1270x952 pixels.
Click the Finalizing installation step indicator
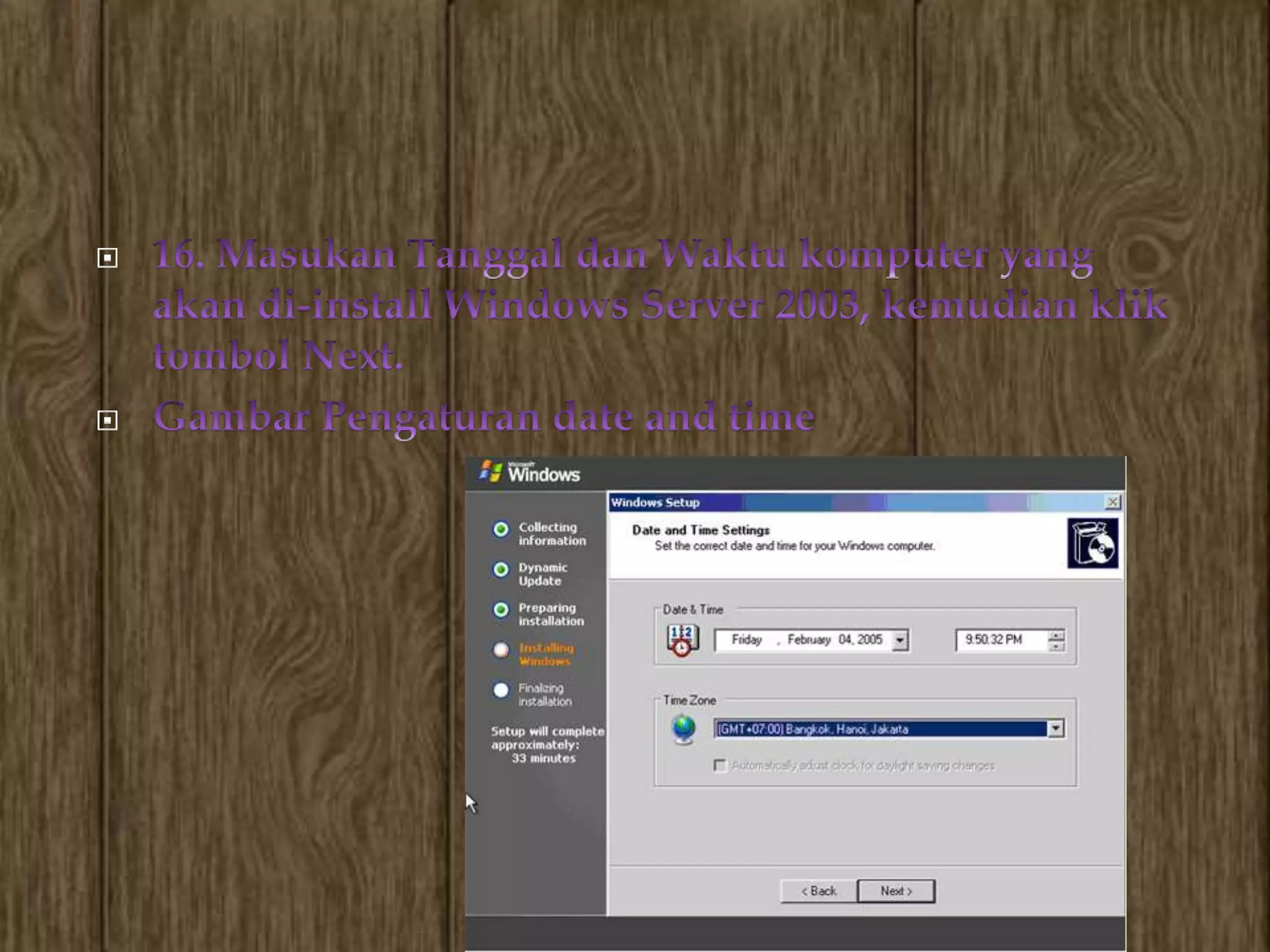tap(501, 690)
